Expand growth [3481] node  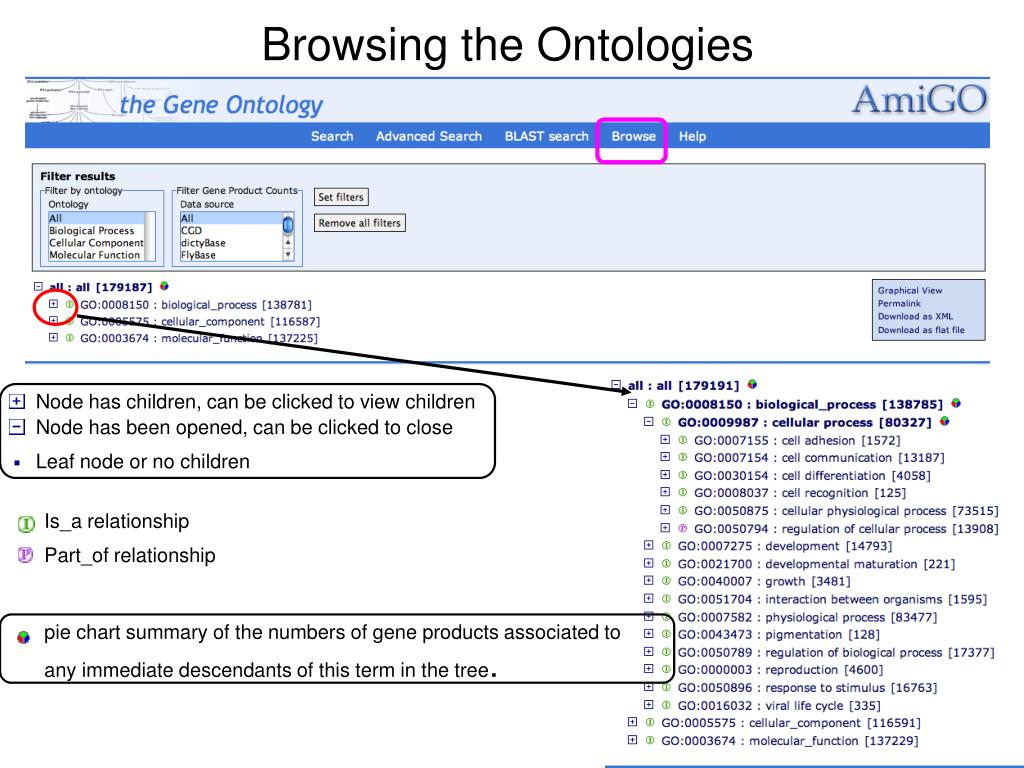point(648,580)
